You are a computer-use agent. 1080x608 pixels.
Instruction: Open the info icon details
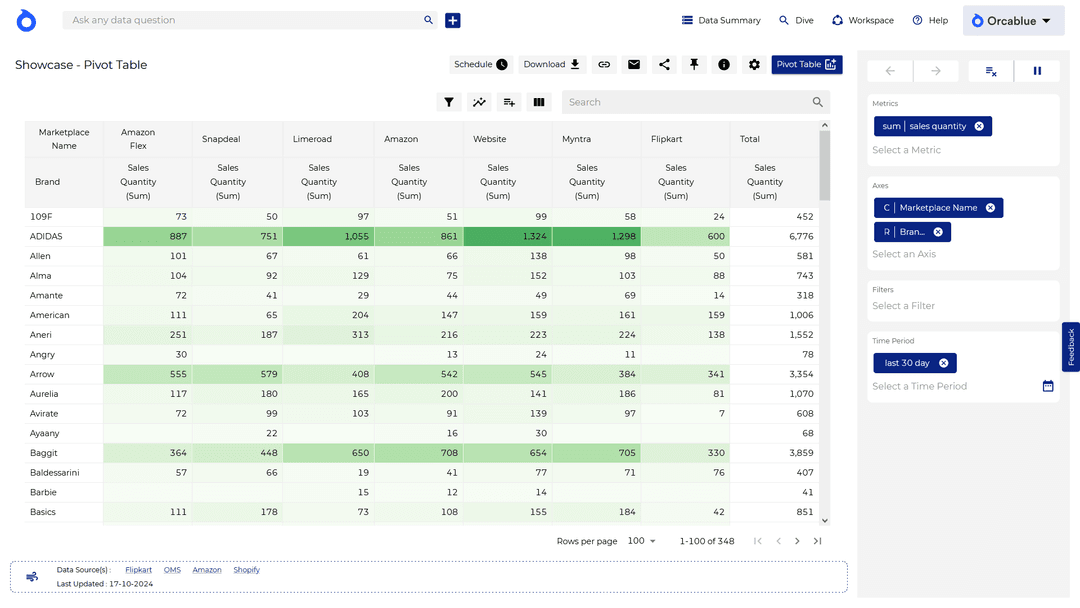tap(724, 65)
